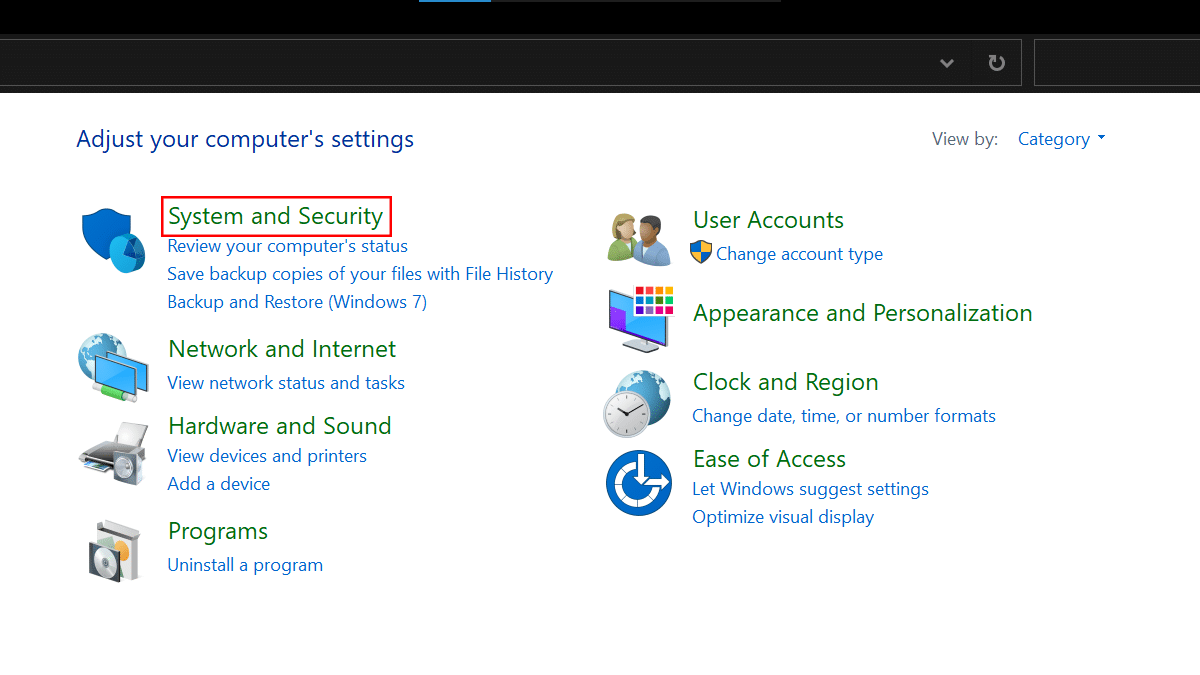Choose Uninstall a program link
1200x675 pixels.
(245, 565)
